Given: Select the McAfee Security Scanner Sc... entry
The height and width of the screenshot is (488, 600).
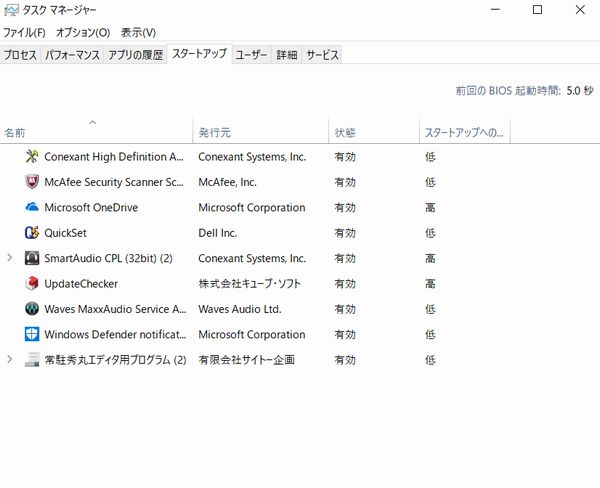Looking at the screenshot, I should pyautogui.click(x=114, y=182).
